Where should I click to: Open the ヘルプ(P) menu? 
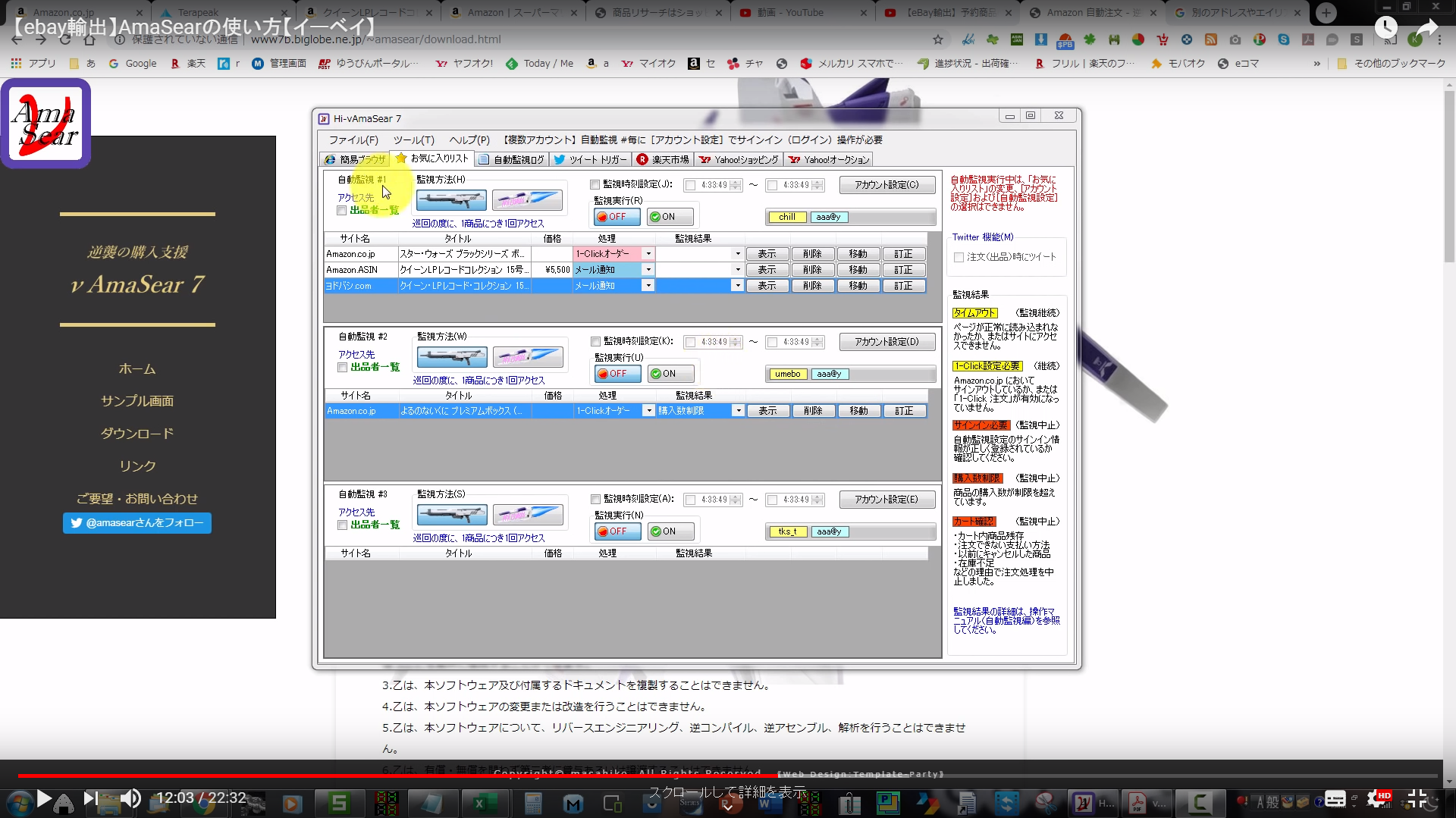469,140
